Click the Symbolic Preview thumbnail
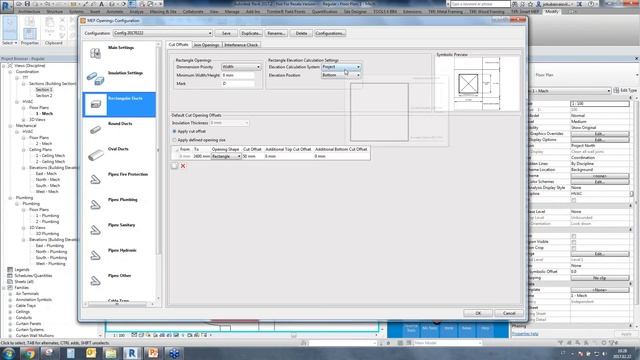This screenshot has width=640, height=360. [477, 83]
